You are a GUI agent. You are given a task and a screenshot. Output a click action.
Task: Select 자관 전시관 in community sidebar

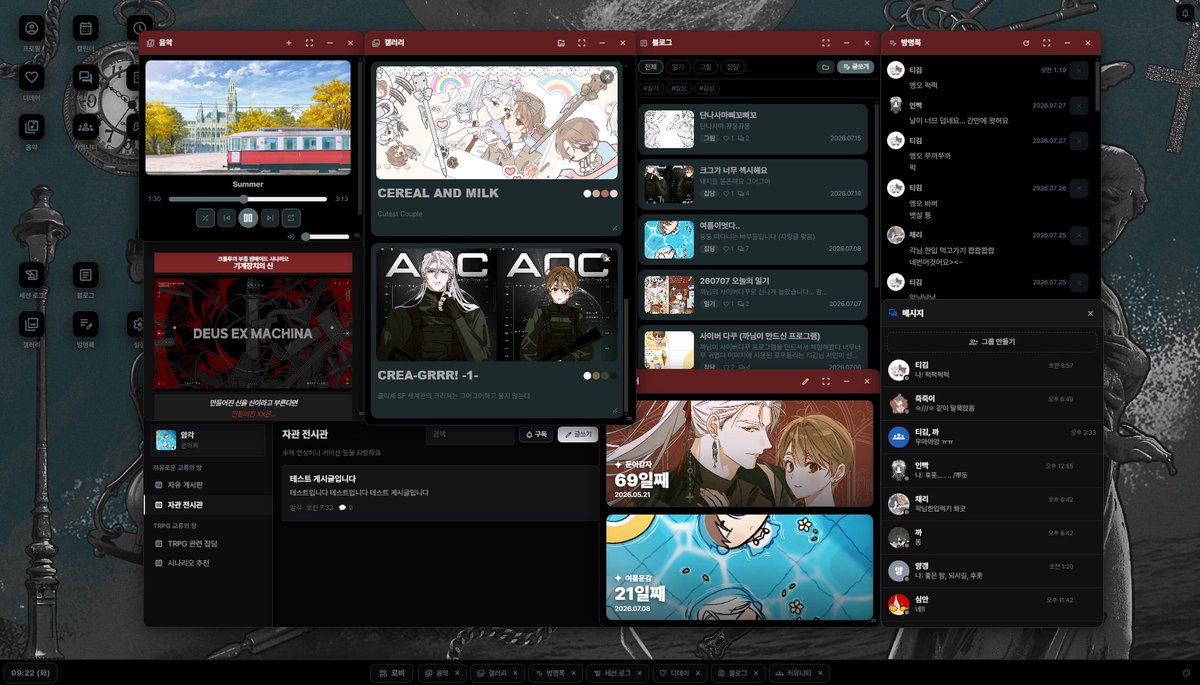209,505
